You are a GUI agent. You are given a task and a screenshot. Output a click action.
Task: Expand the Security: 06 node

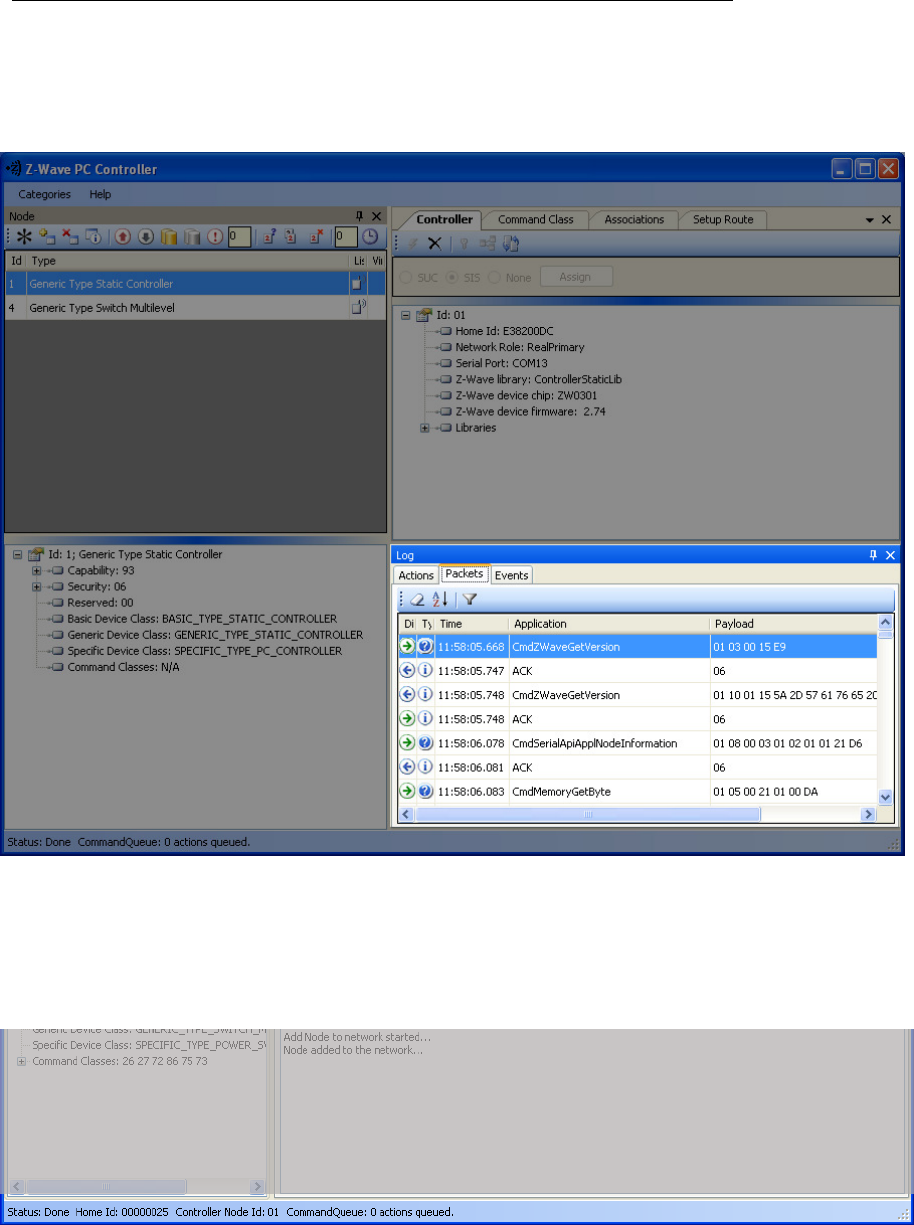(x=36, y=586)
